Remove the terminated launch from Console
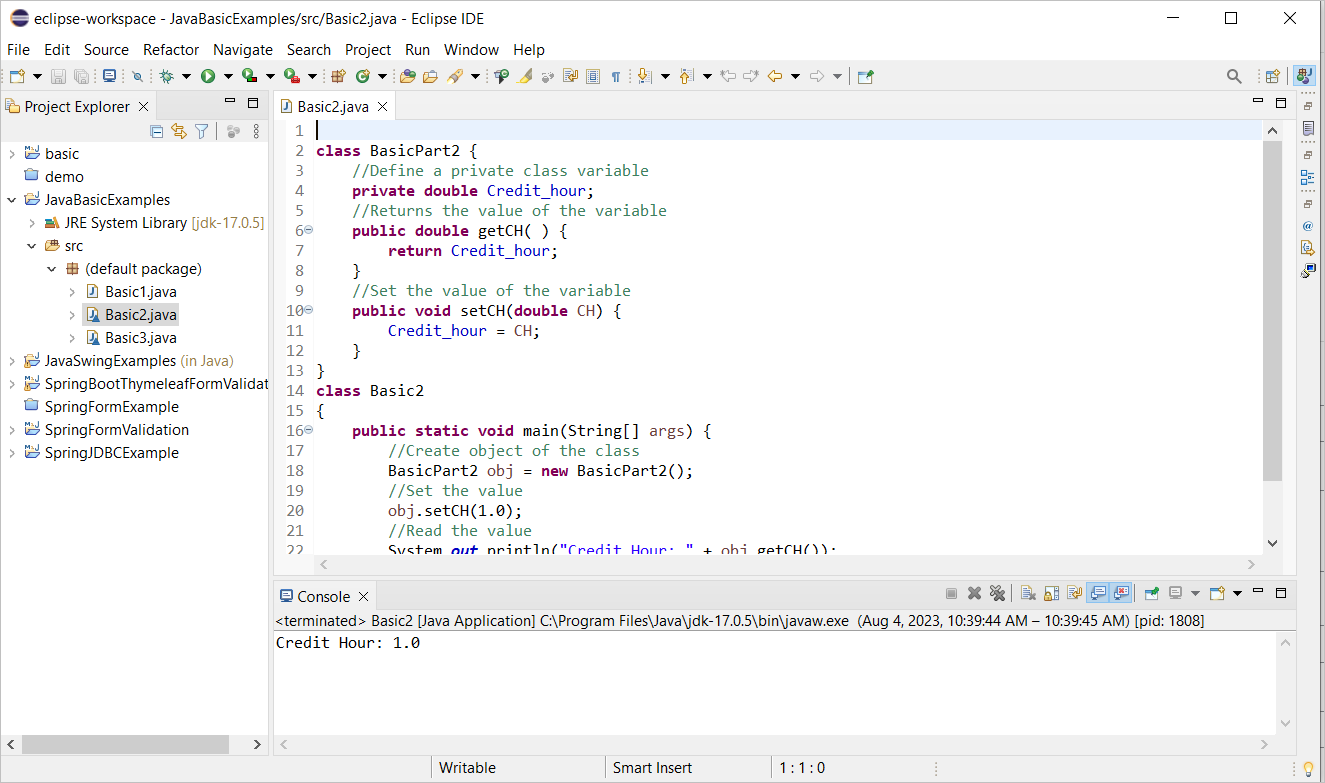Screen dimensions: 1325x783 click(x=975, y=592)
